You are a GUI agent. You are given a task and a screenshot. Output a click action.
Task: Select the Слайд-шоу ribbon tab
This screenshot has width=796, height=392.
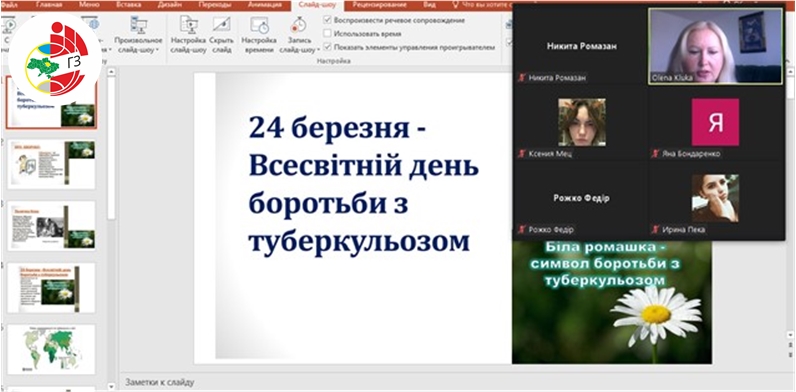tap(318, 5)
